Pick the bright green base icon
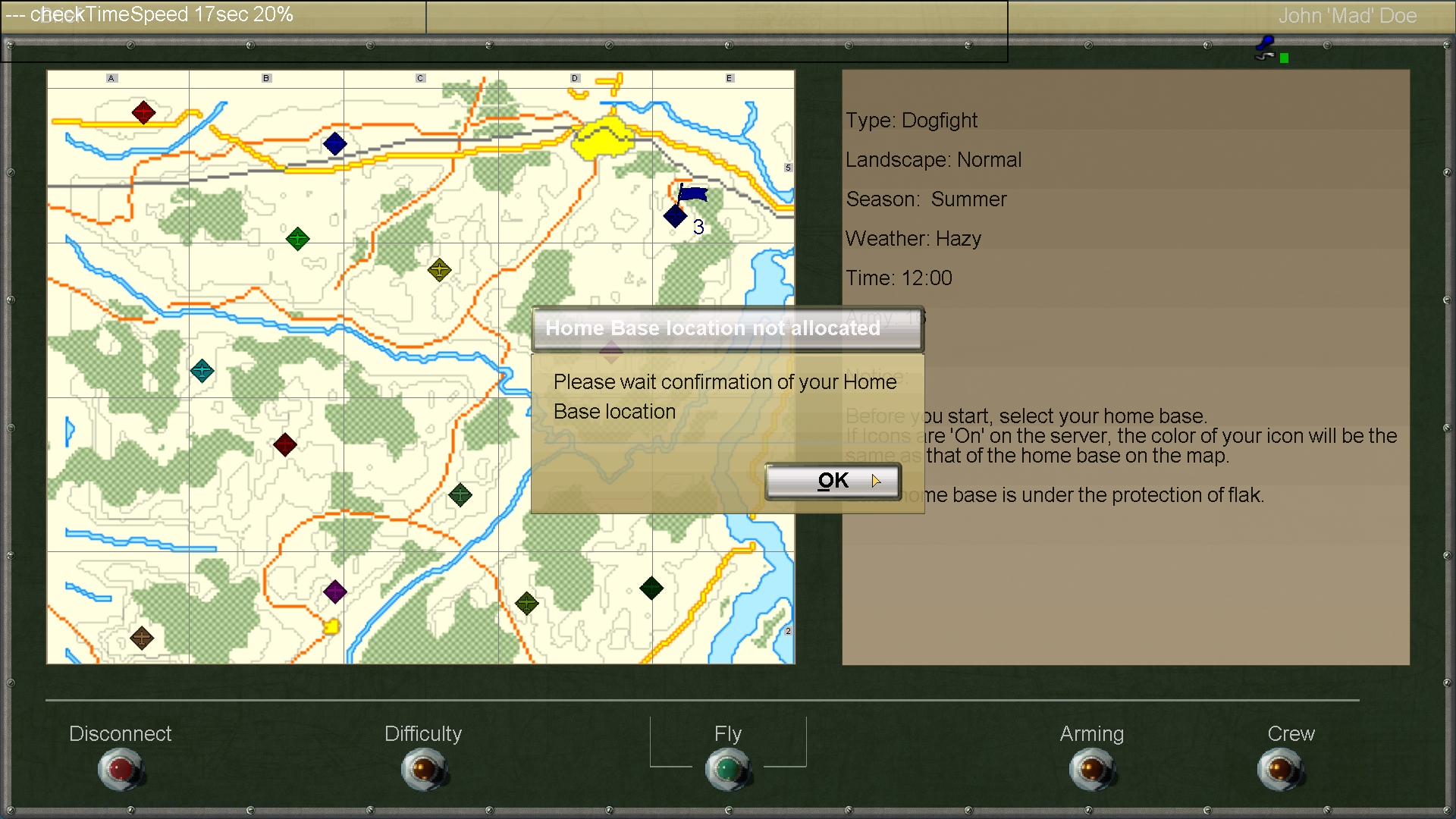Viewport: 1456px width, 819px height. tap(297, 240)
